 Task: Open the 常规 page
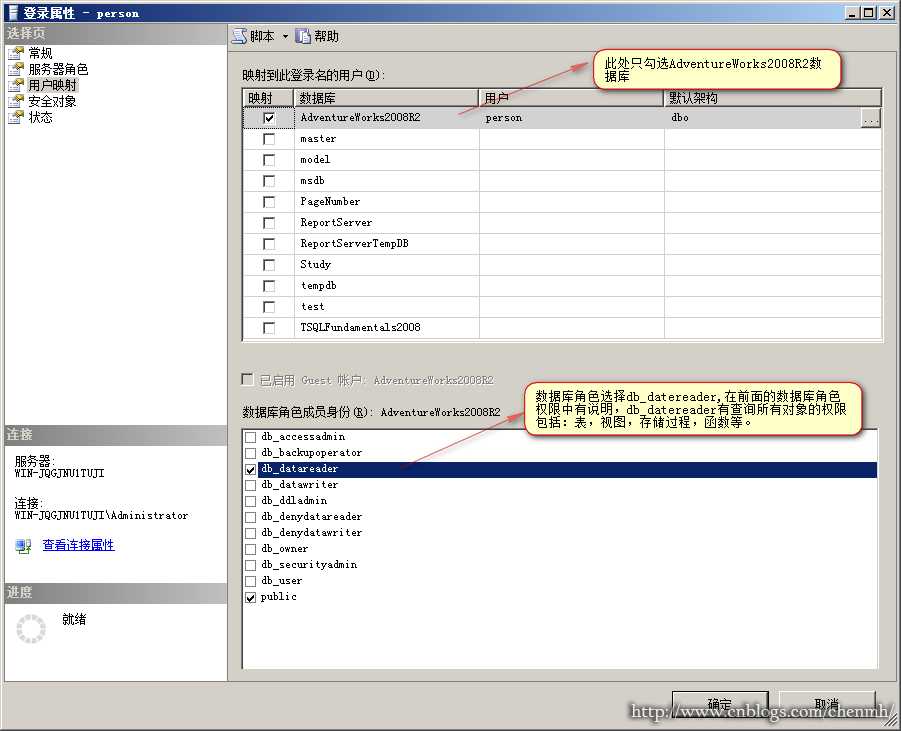pyautogui.click(x=40, y=53)
